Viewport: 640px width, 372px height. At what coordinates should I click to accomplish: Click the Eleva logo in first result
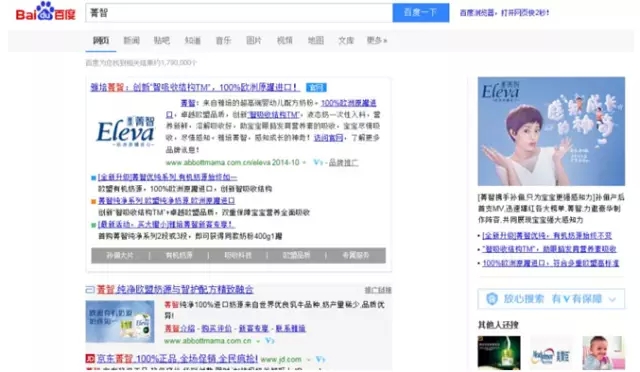[125, 131]
